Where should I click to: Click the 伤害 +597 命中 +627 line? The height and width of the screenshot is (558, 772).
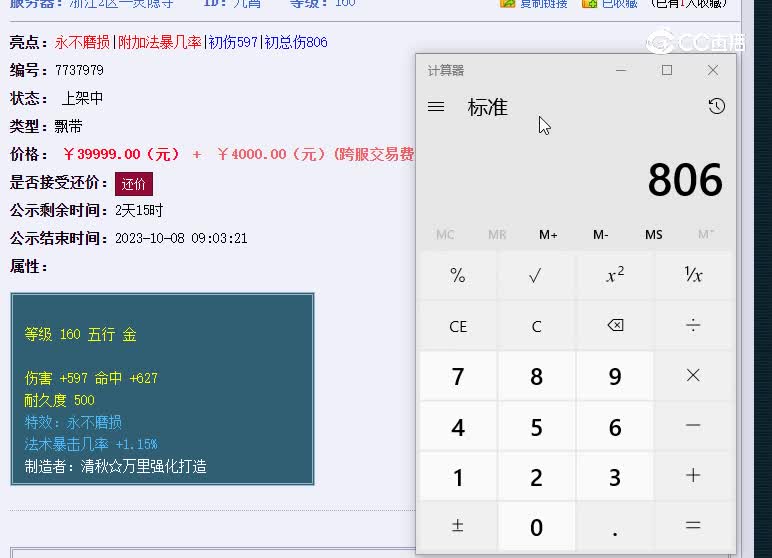tap(91, 378)
